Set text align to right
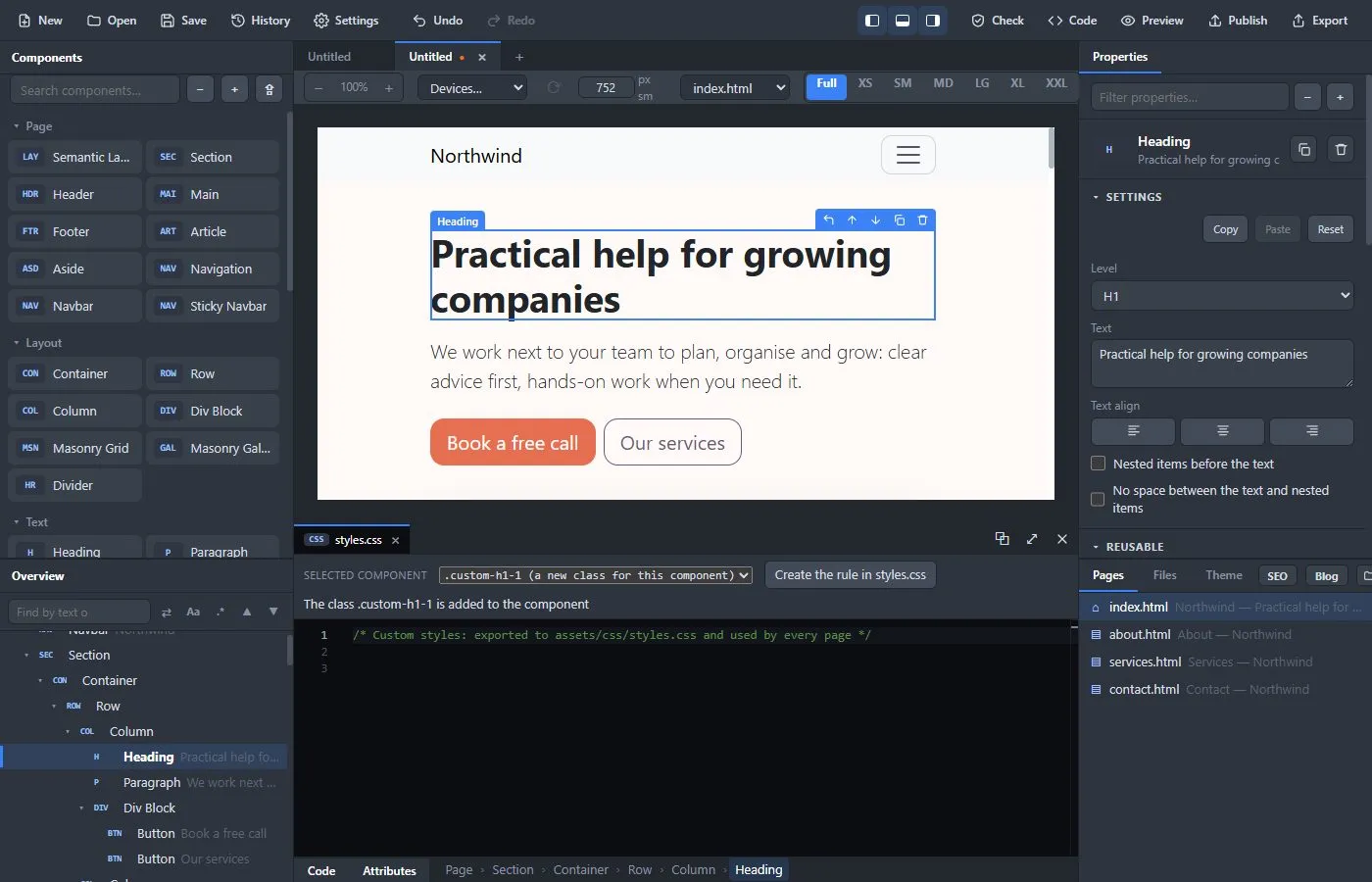The width and height of the screenshot is (1372, 882). click(x=1311, y=431)
